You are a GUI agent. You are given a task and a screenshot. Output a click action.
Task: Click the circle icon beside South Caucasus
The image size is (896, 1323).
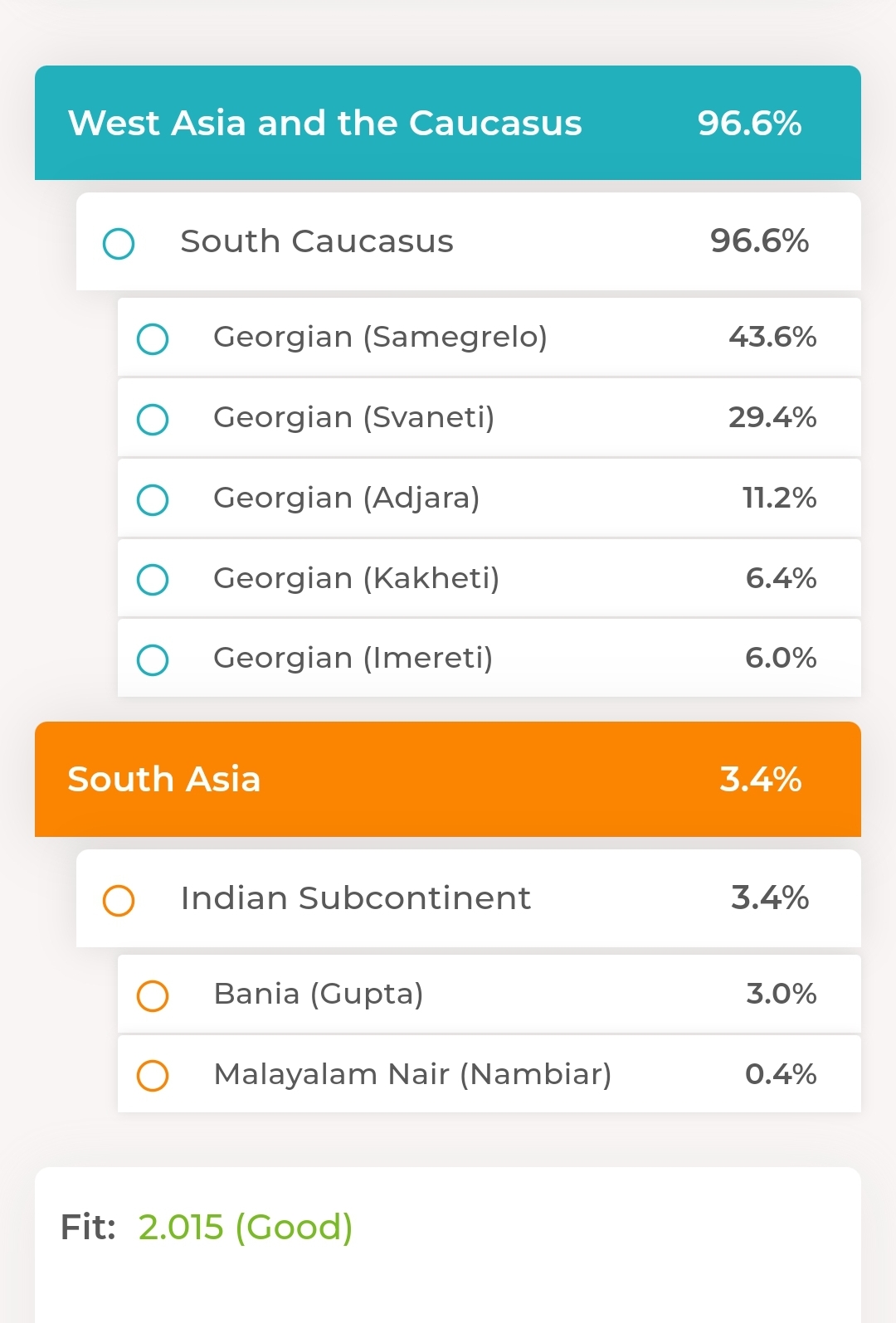pyautogui.click(x=119, y=244)
